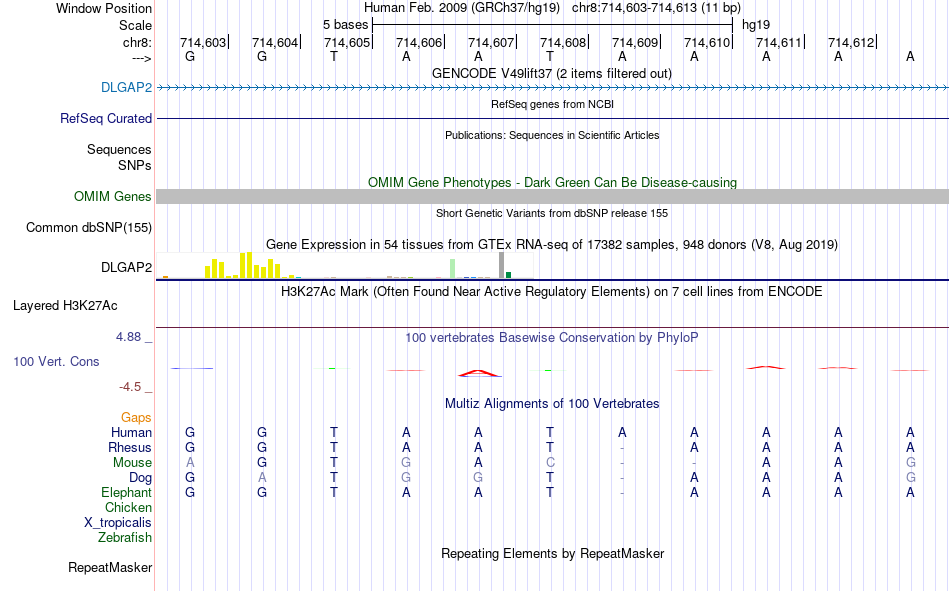Click the 100 vertebrates Basewise Conservation title
950x591 pixels.
(551, 338)
